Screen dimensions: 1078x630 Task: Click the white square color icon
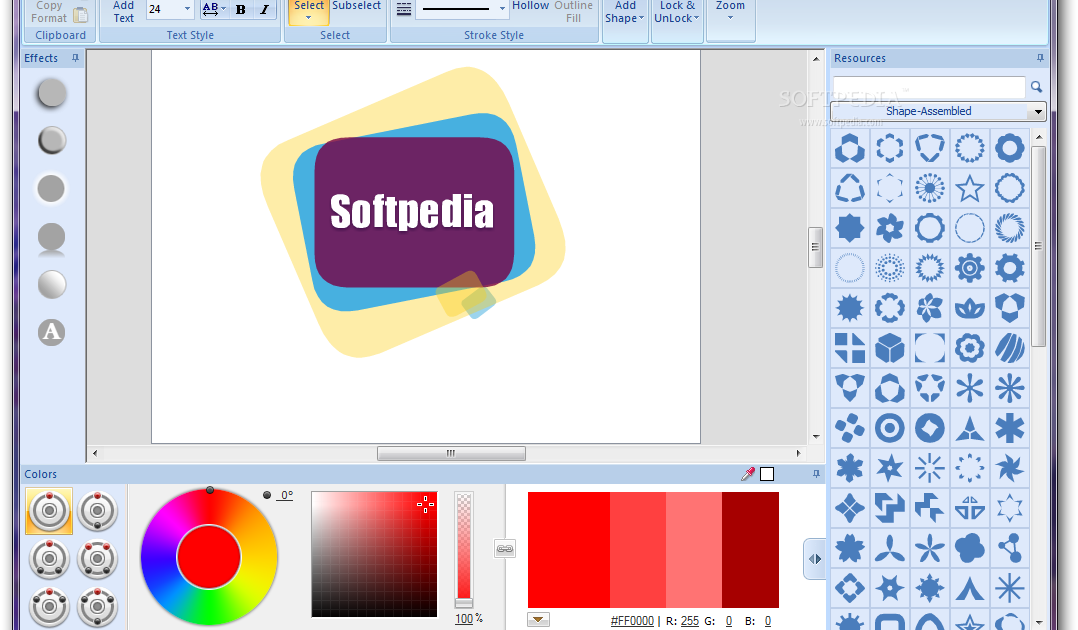[x=767, y=474]
